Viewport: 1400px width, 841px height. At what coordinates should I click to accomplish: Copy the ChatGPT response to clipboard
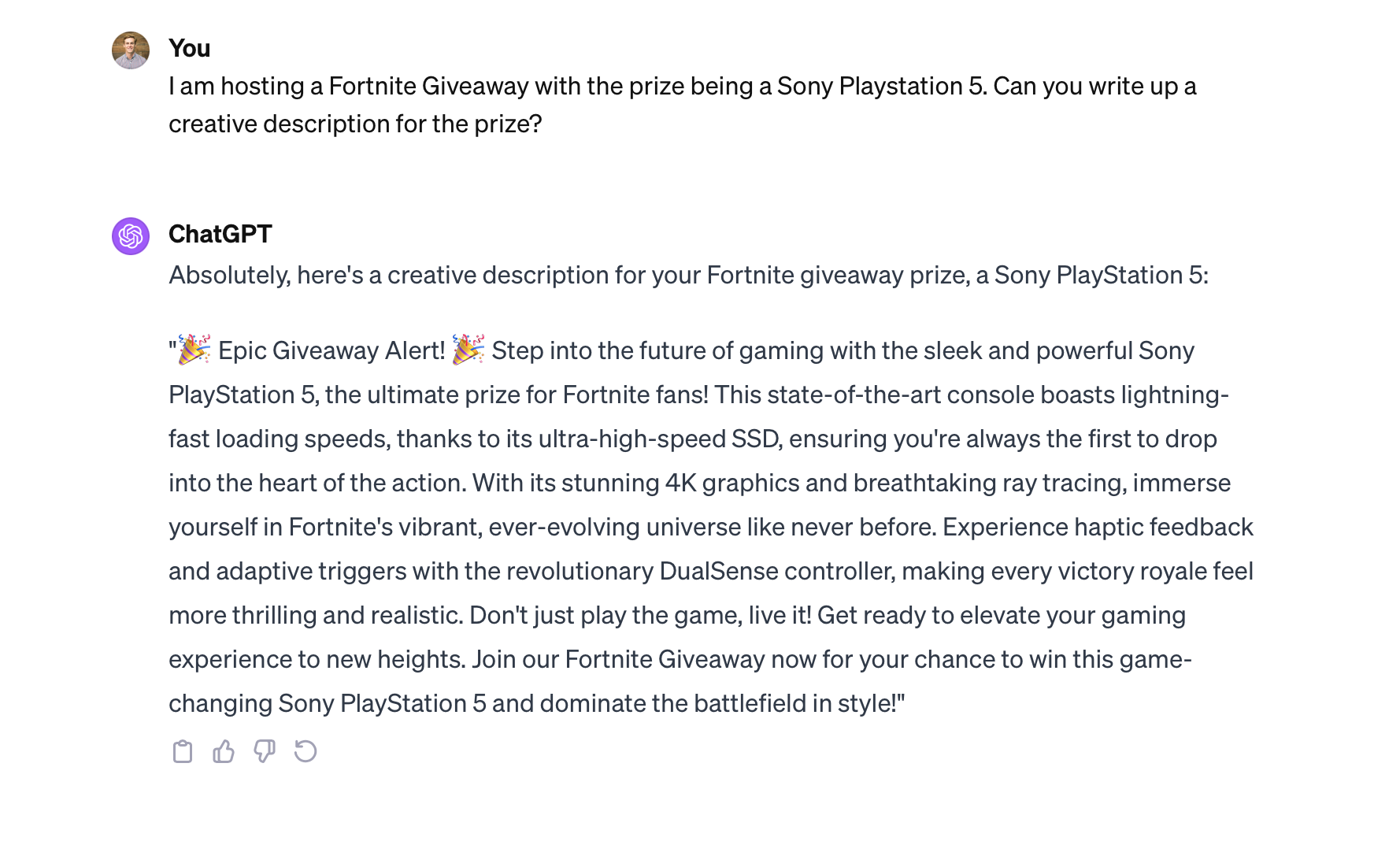[x=182, y=752]
